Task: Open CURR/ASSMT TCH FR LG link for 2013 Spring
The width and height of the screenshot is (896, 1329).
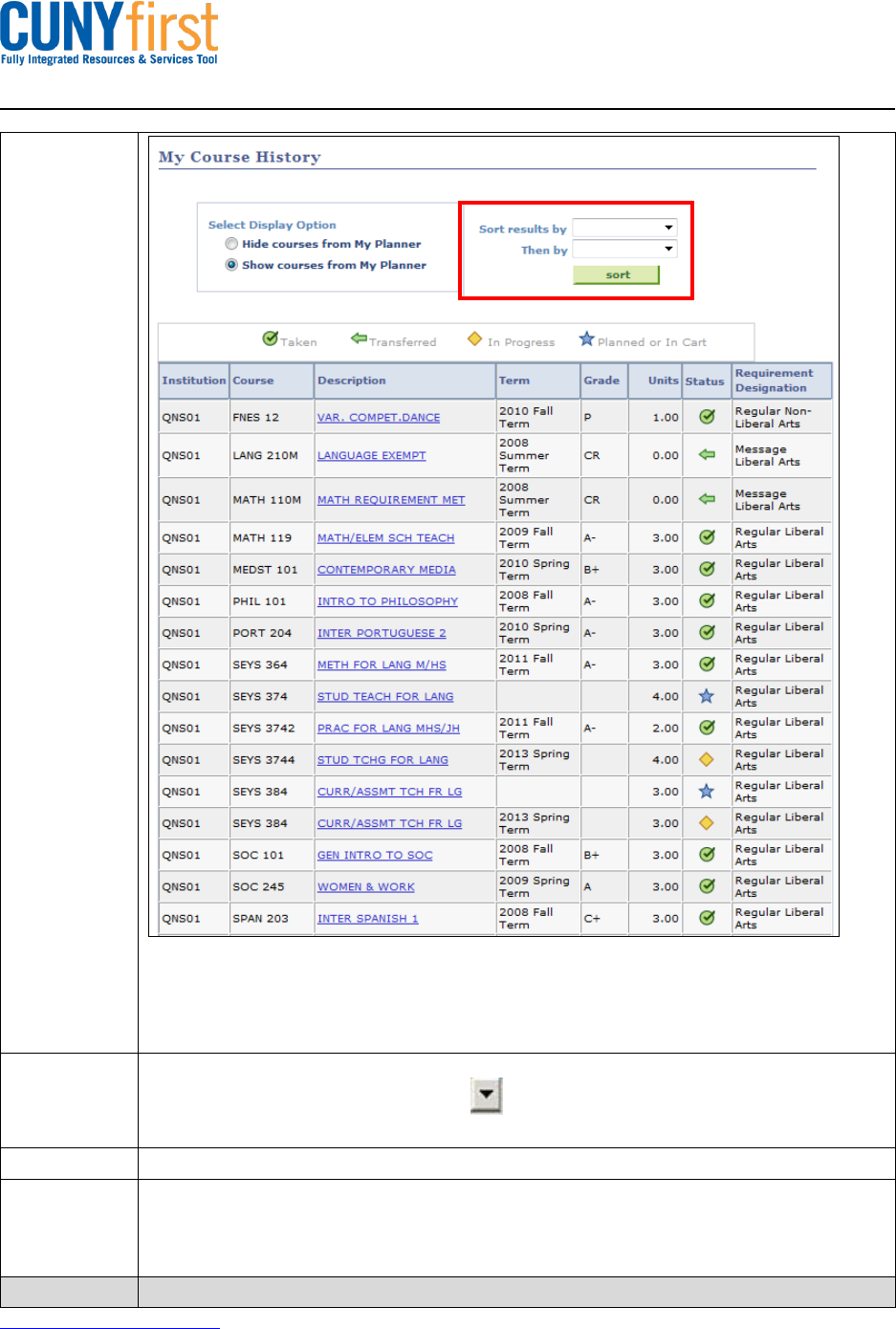Action: (x=389, y=823)
